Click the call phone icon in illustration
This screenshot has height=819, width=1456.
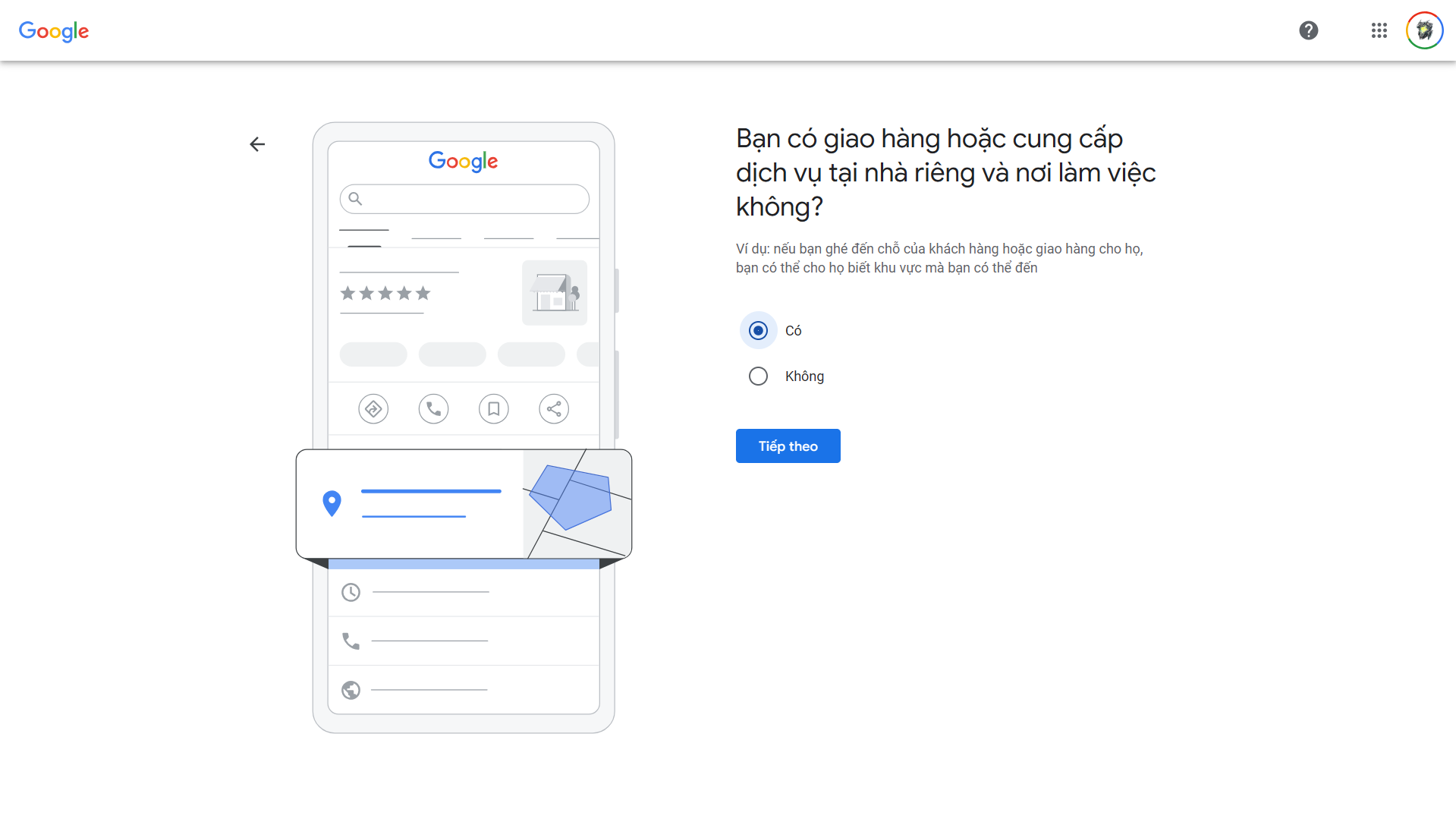(433, 409)
